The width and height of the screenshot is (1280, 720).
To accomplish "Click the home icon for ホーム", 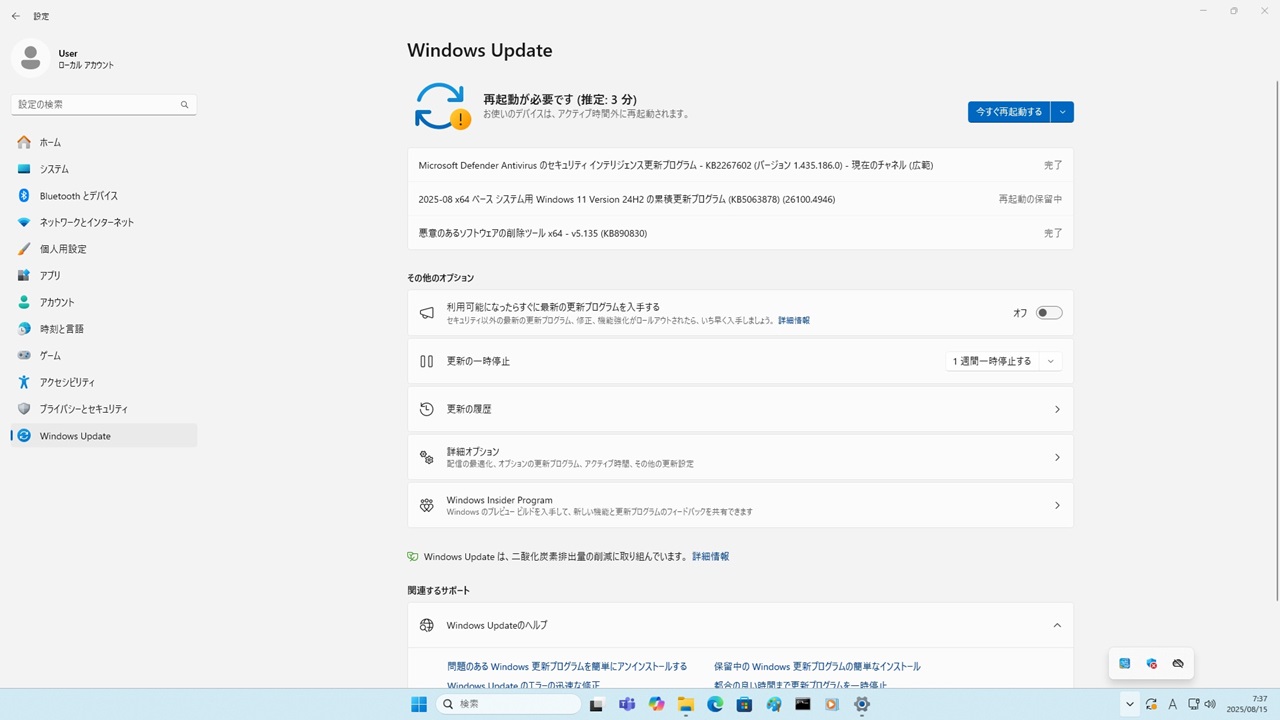I will pyautogui.click(x=24, y=143).
